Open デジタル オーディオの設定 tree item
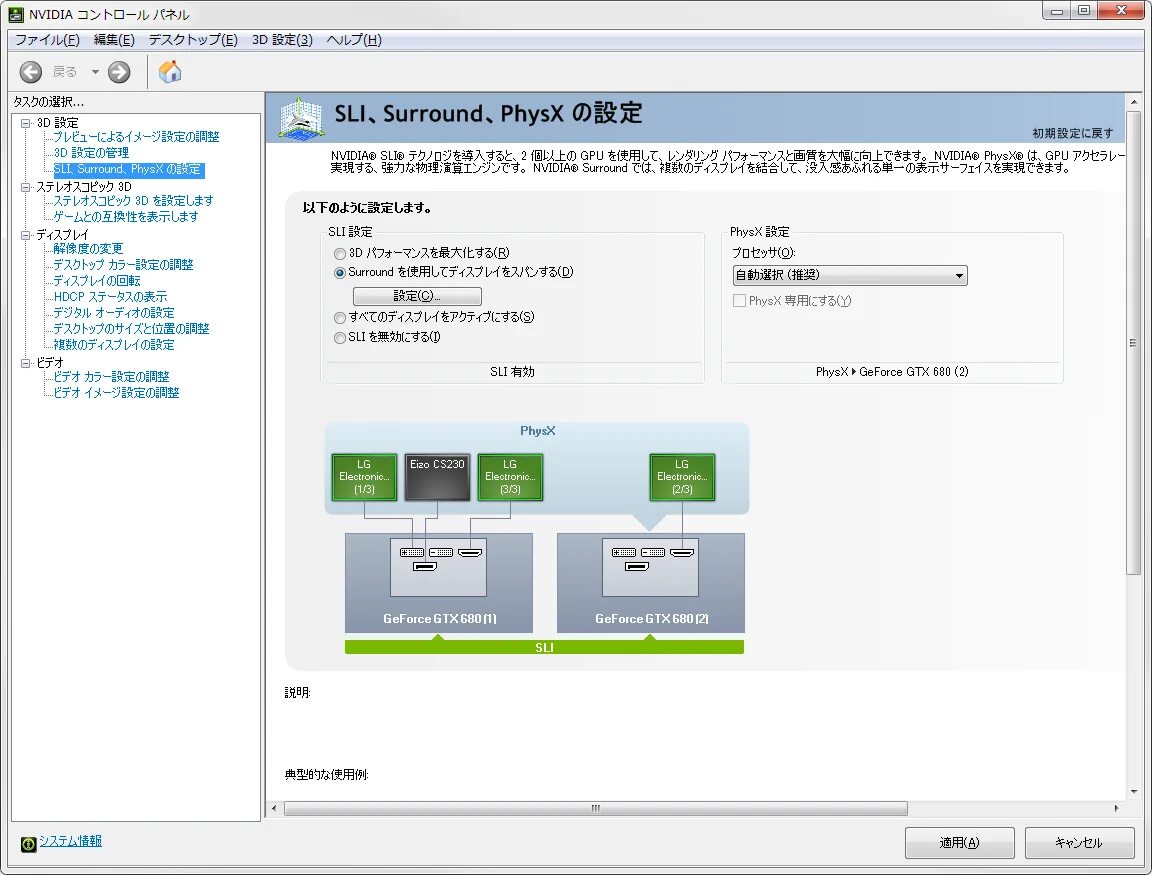The height and width of the screenshot is (875, 1152). (114, 313)
